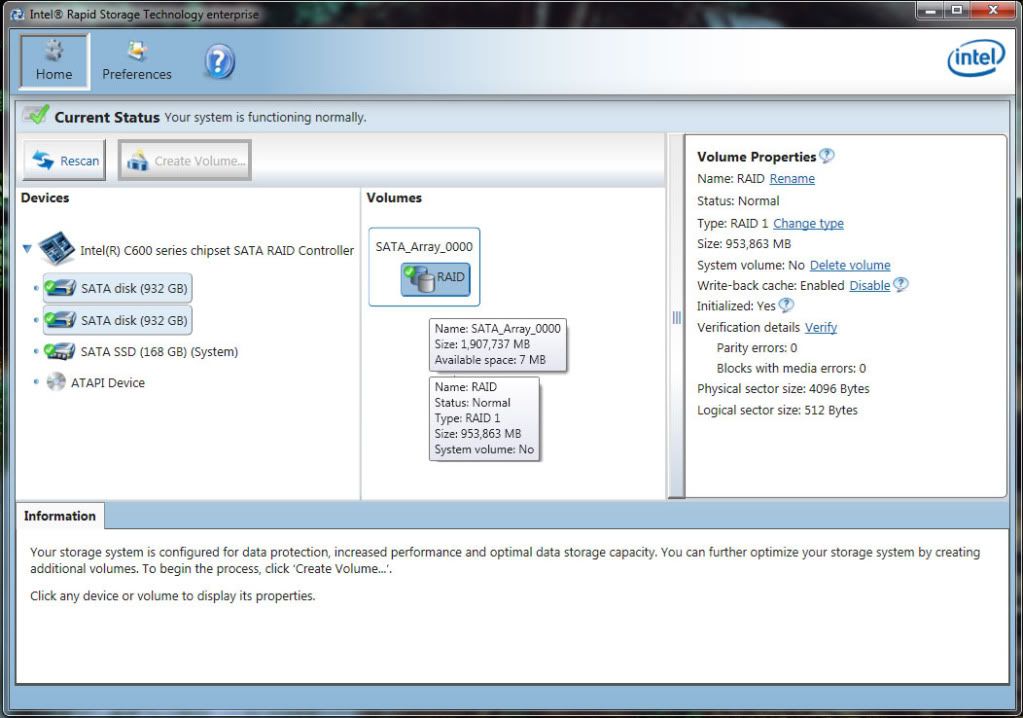
Task: Select the Information tab
Action: click(60, 516)
